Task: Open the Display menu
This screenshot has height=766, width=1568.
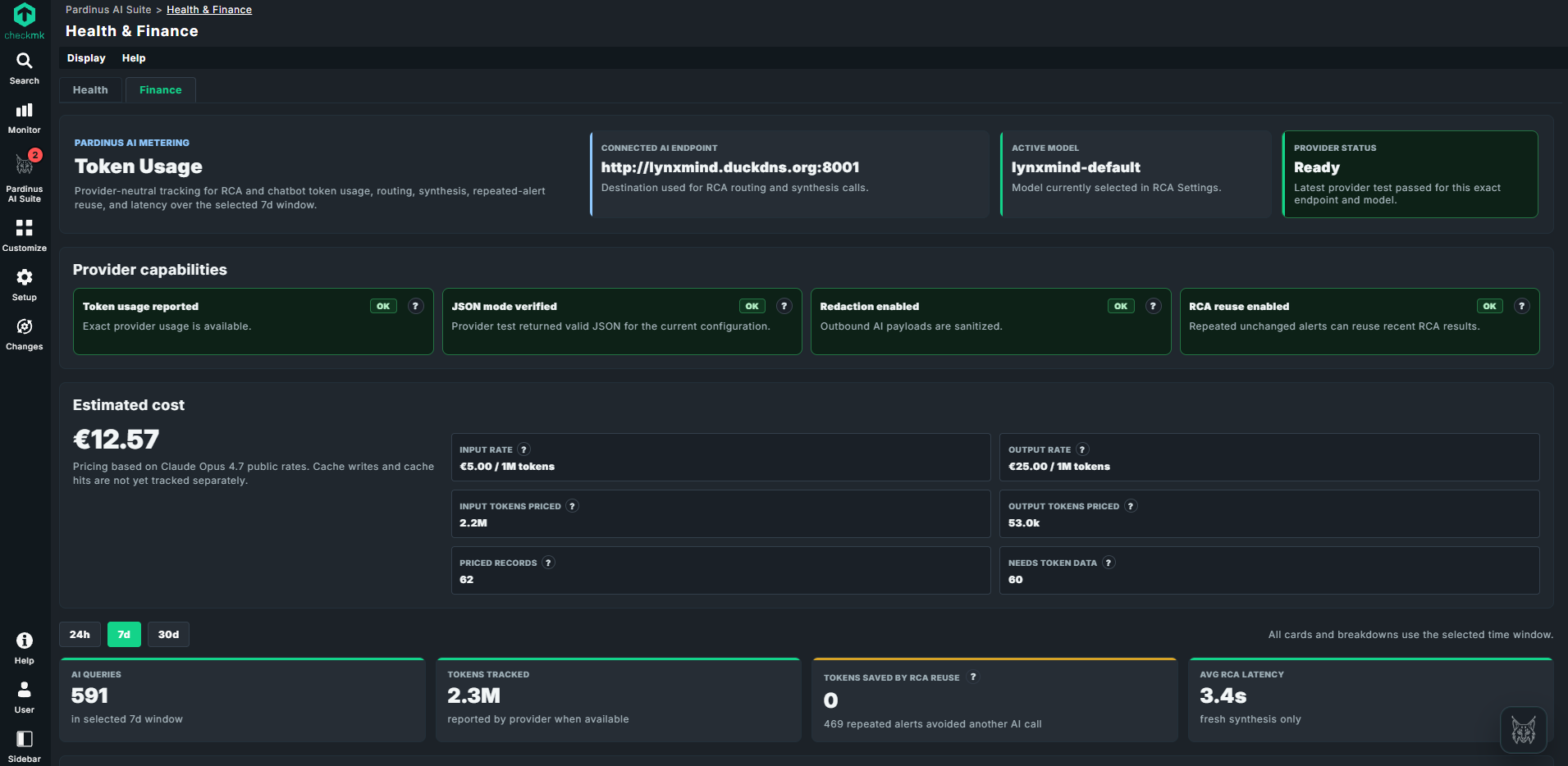Action: [86, 58]
